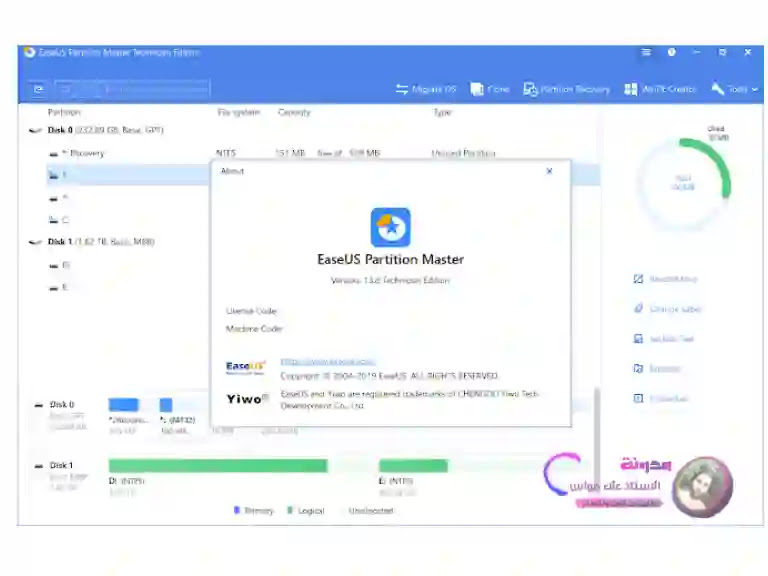Click the FAT32 partition block in Disk 0 map
Image resolution: width=768 pixels, height=576 pixels.
click(x=166, y=405)
